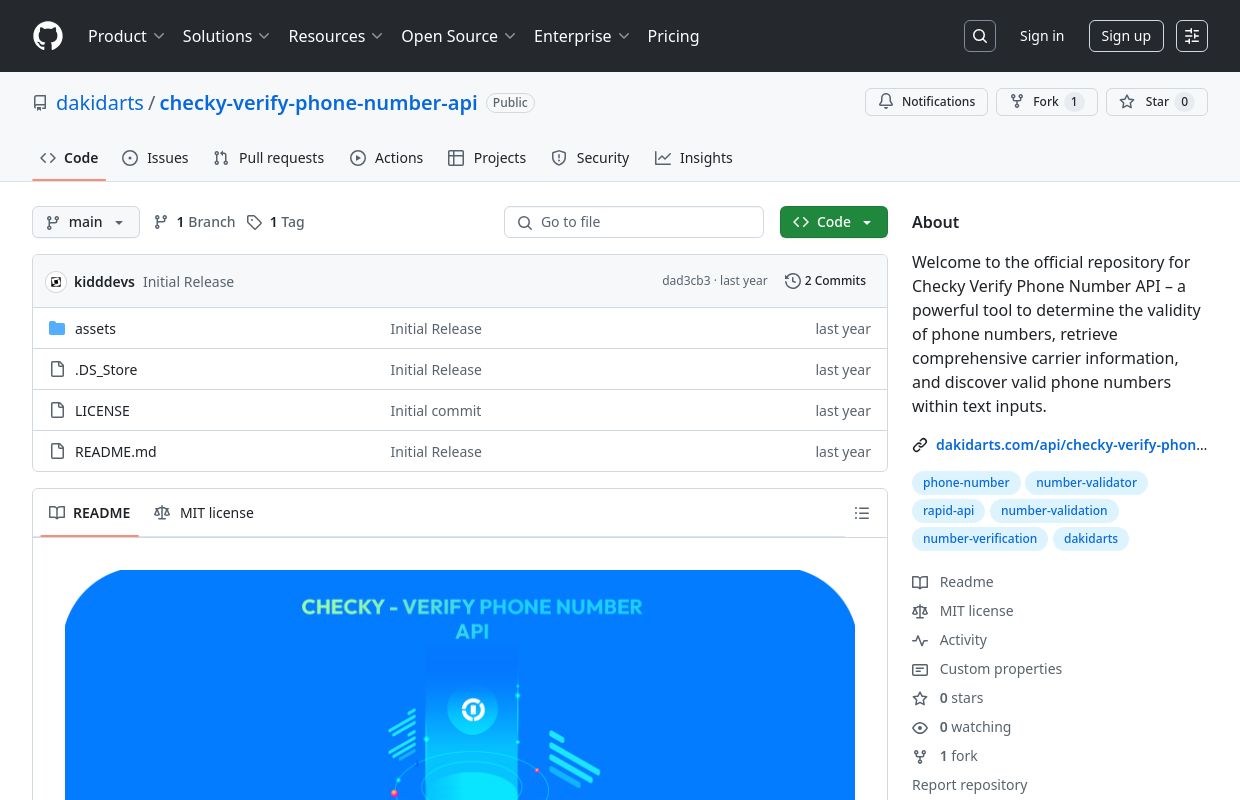Select the number-validation topic tag
This screenshot has height=800, width=1240.
point(1054,511)
